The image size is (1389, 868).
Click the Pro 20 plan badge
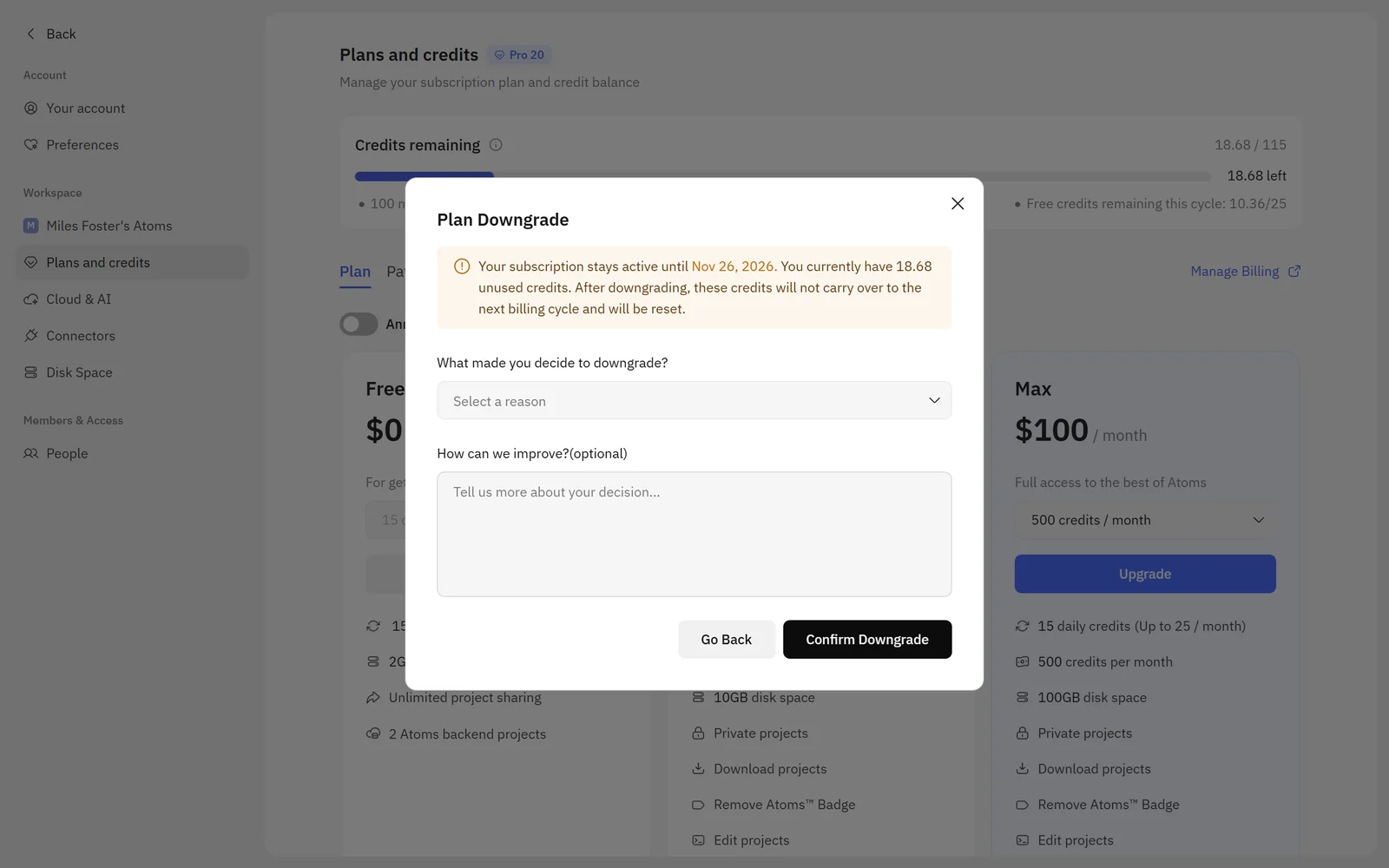click(x=519, y=55)
